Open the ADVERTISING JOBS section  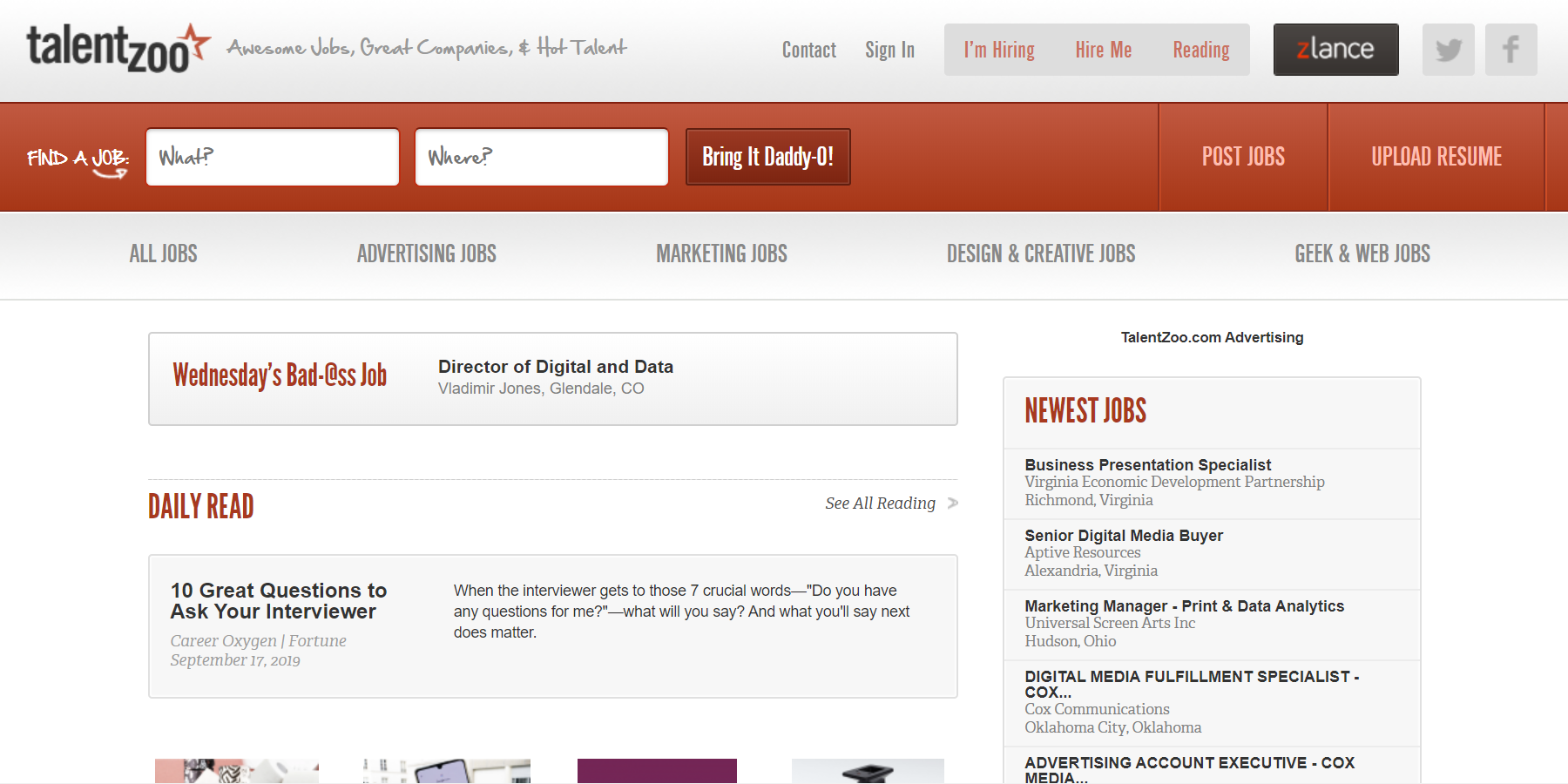pos(426,253)
